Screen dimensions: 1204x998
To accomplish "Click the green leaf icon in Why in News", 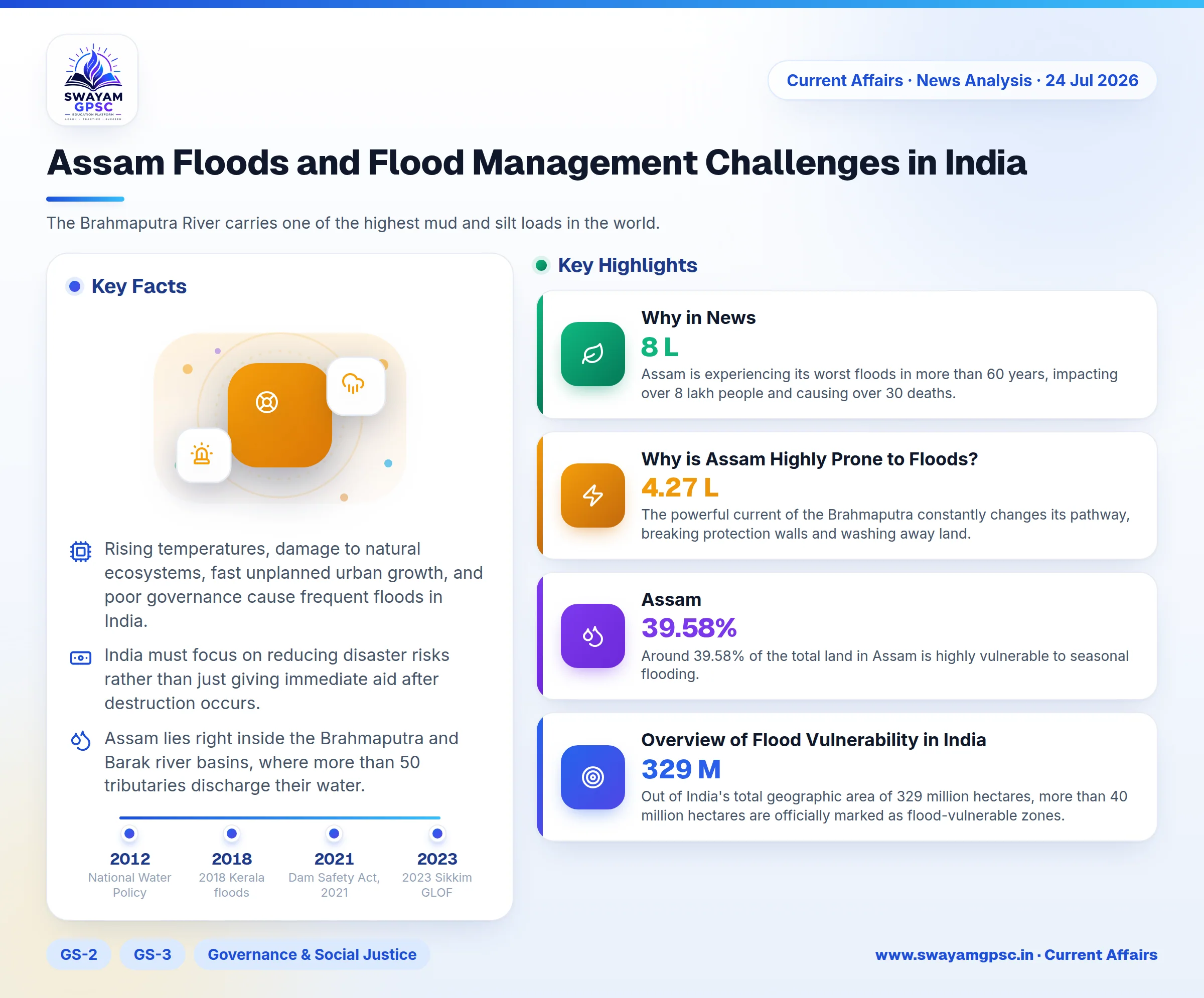I will [x=592, y=354].
